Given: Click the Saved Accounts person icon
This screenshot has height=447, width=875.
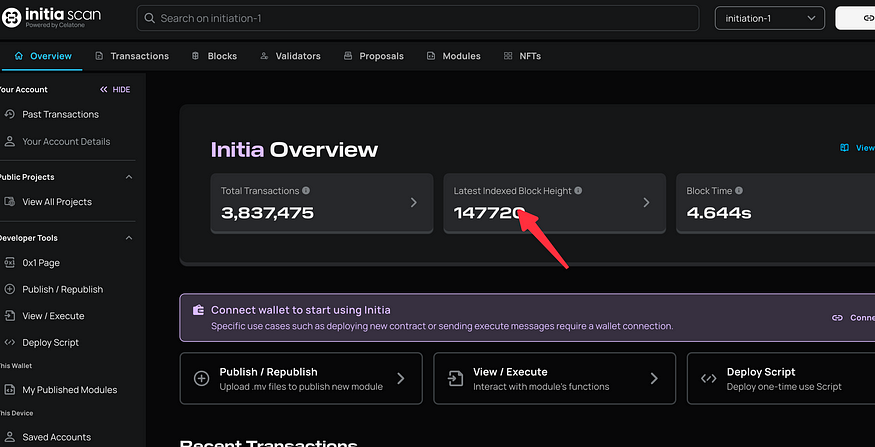Looking at the screenshot, I should [9, 436].
